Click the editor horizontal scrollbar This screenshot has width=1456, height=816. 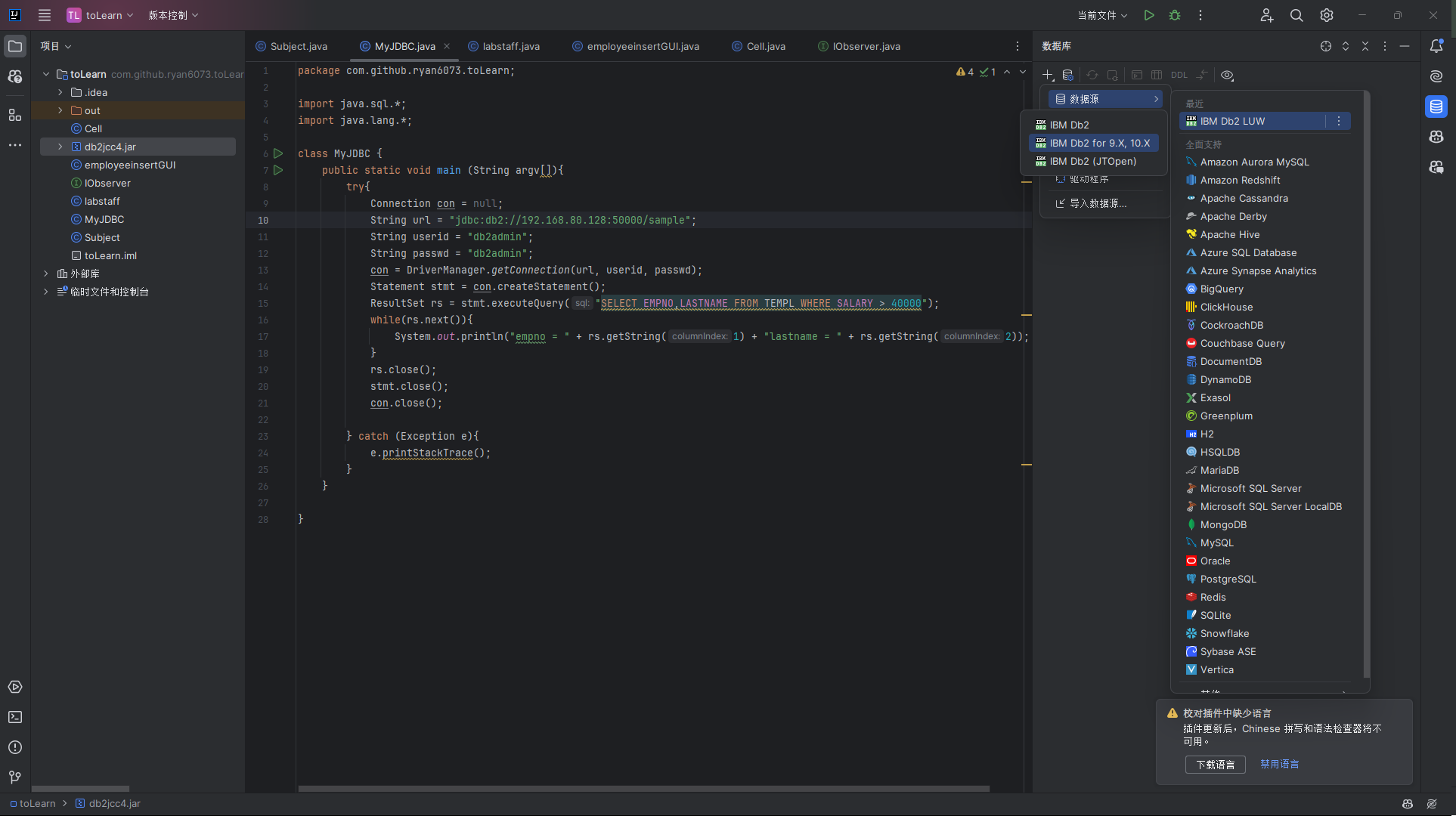pos(643,789)
